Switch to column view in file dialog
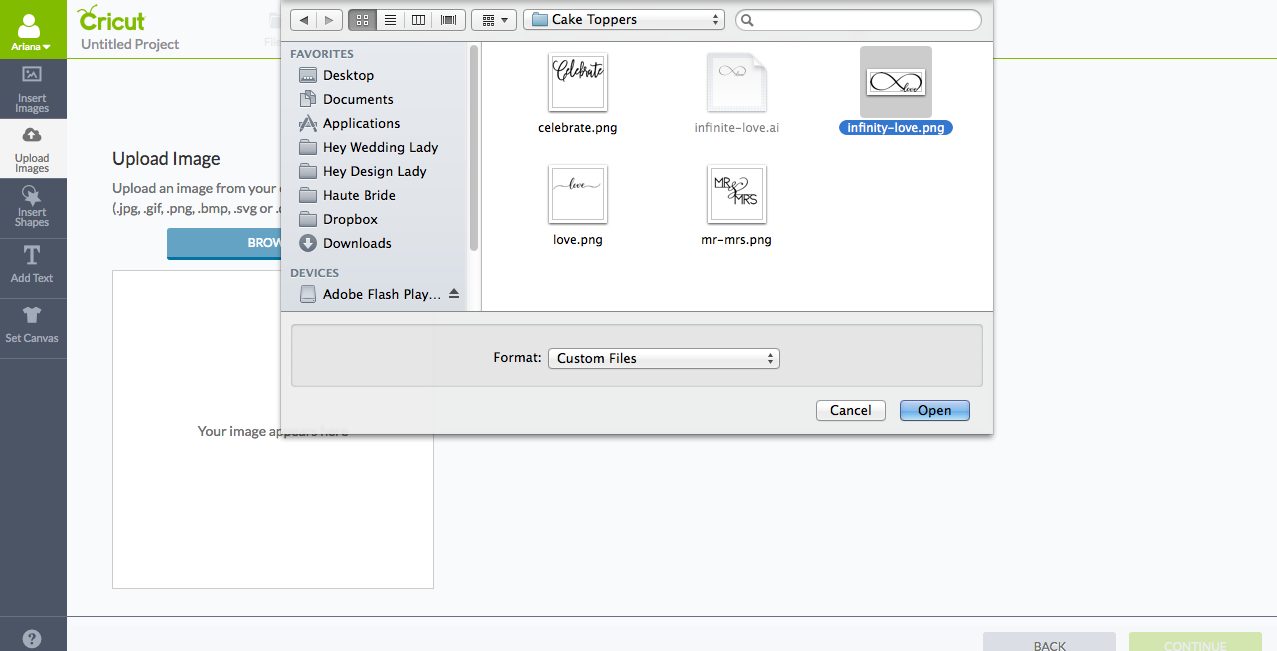The image size is (1277, 651). pyautogui.click(x=419, y=20)
